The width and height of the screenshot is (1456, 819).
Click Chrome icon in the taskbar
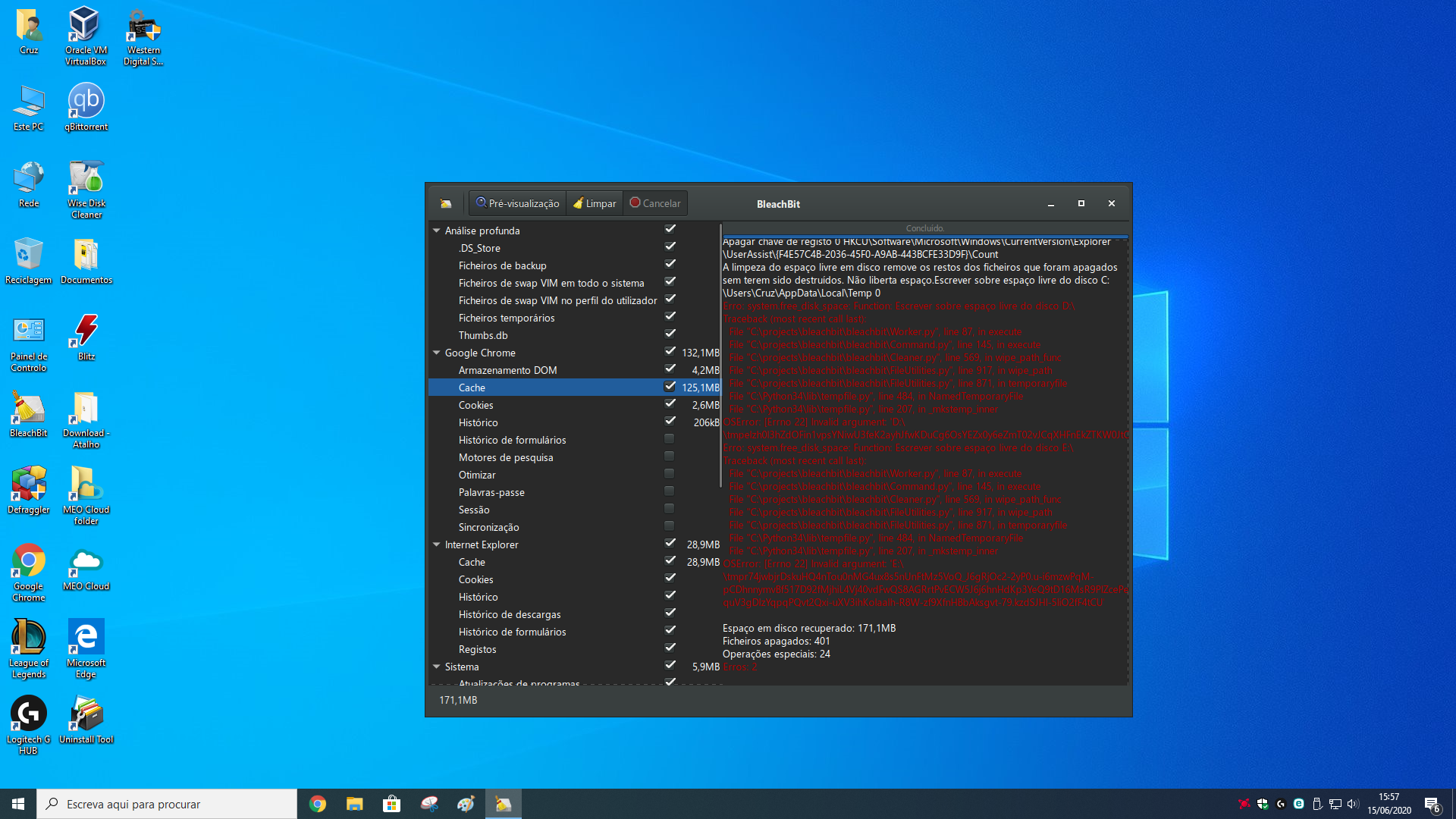pos(318,804)
